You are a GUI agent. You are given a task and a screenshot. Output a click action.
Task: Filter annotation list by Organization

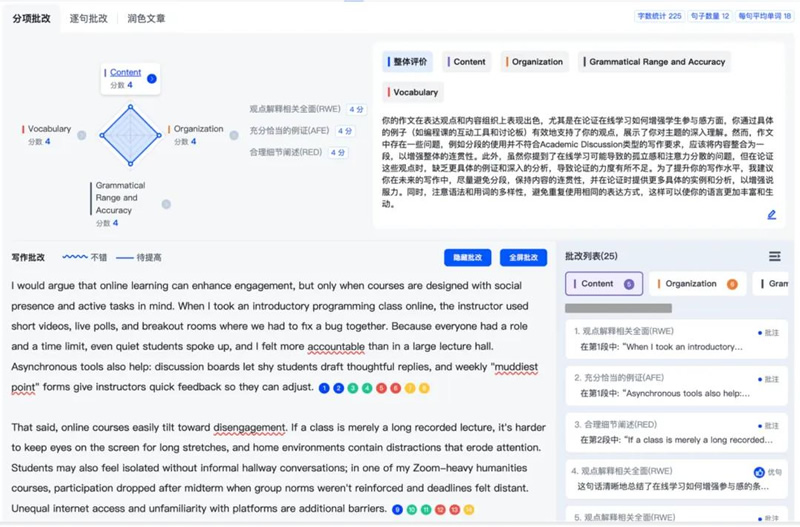tap(695, 284)
